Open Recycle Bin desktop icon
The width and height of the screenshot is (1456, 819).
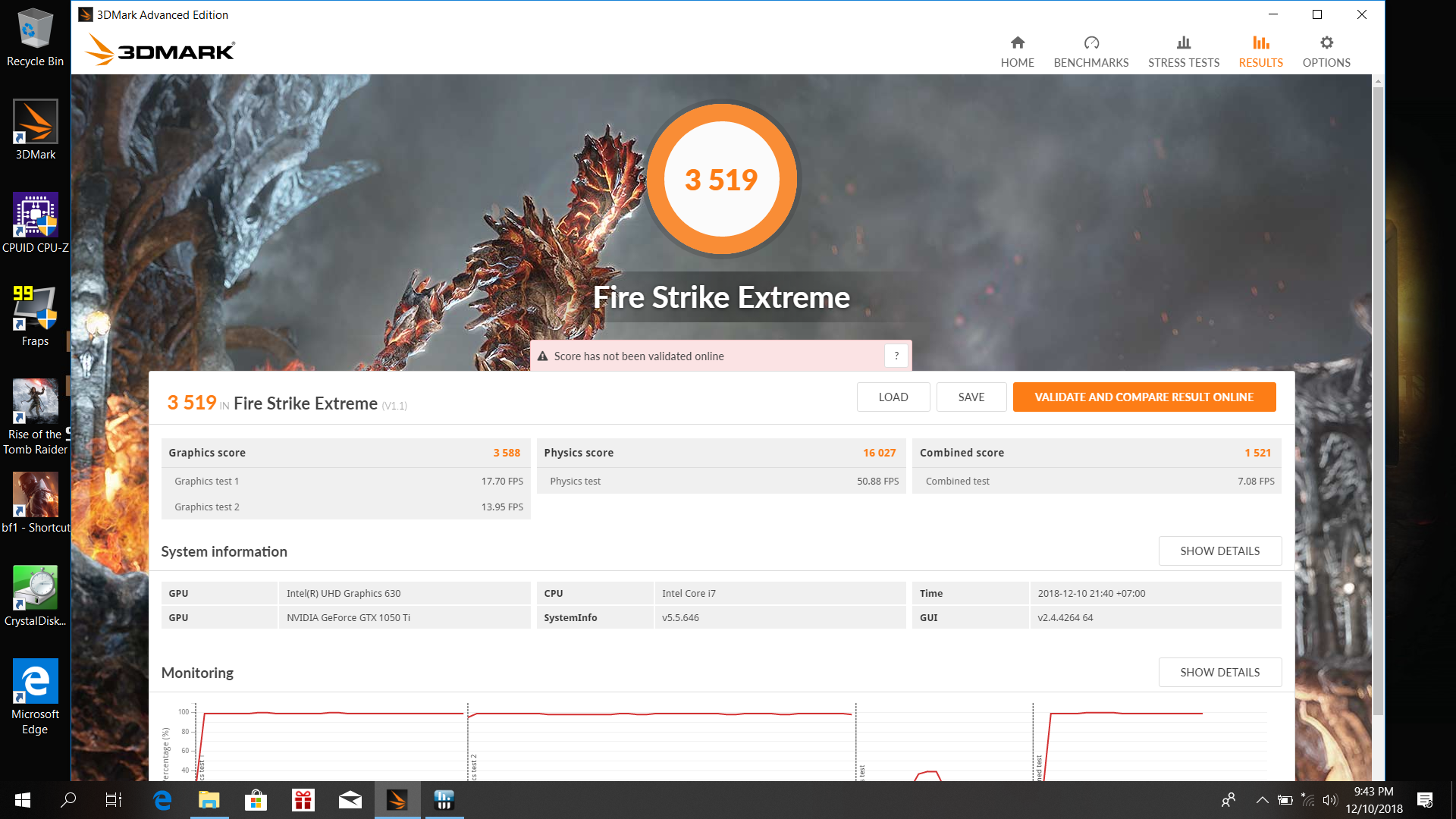point(35,38)
